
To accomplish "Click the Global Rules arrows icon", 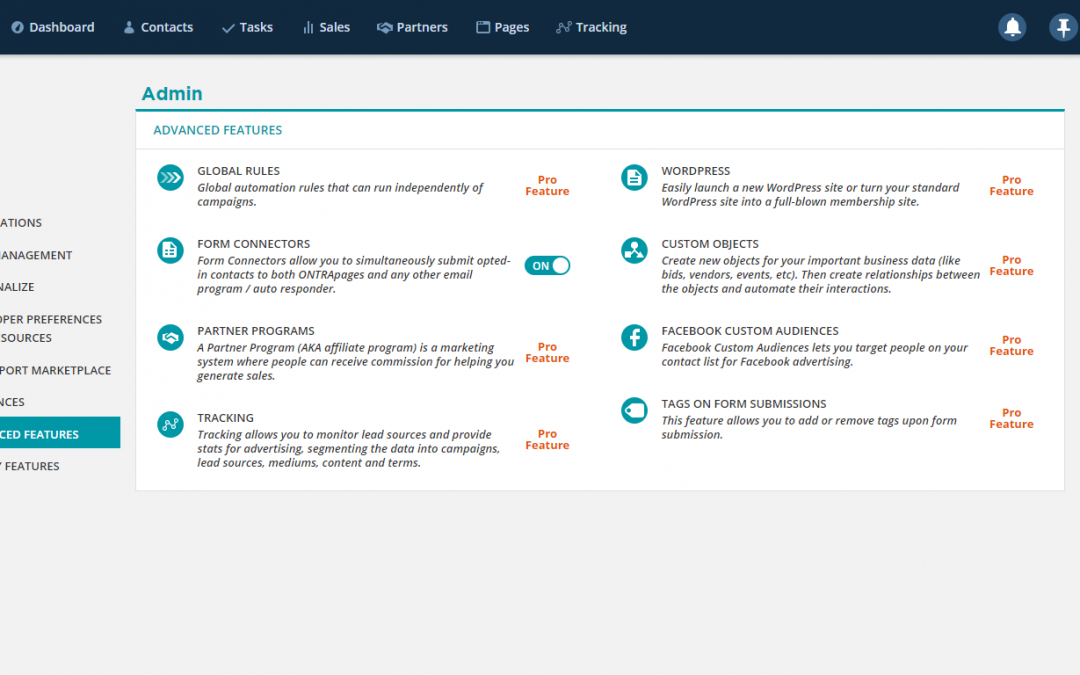I will (170, 178).
